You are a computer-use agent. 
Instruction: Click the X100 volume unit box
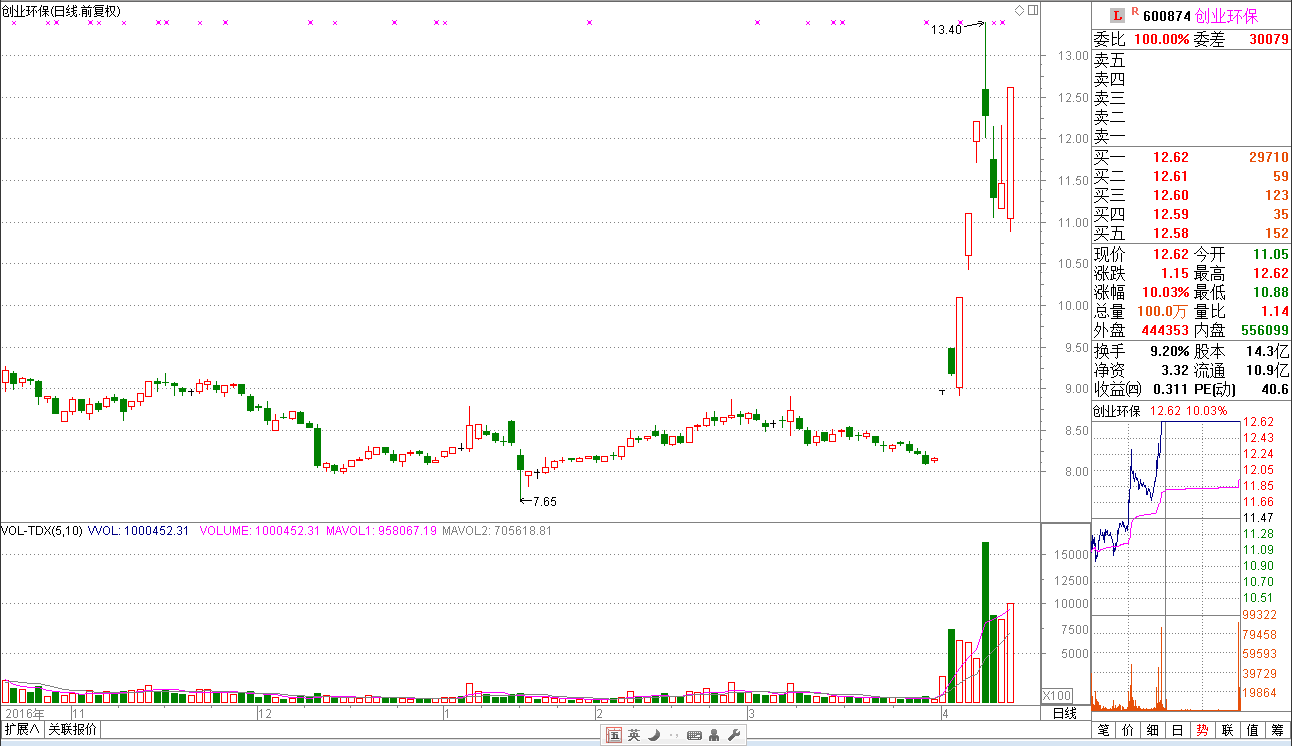click(x=1057, y=695)
